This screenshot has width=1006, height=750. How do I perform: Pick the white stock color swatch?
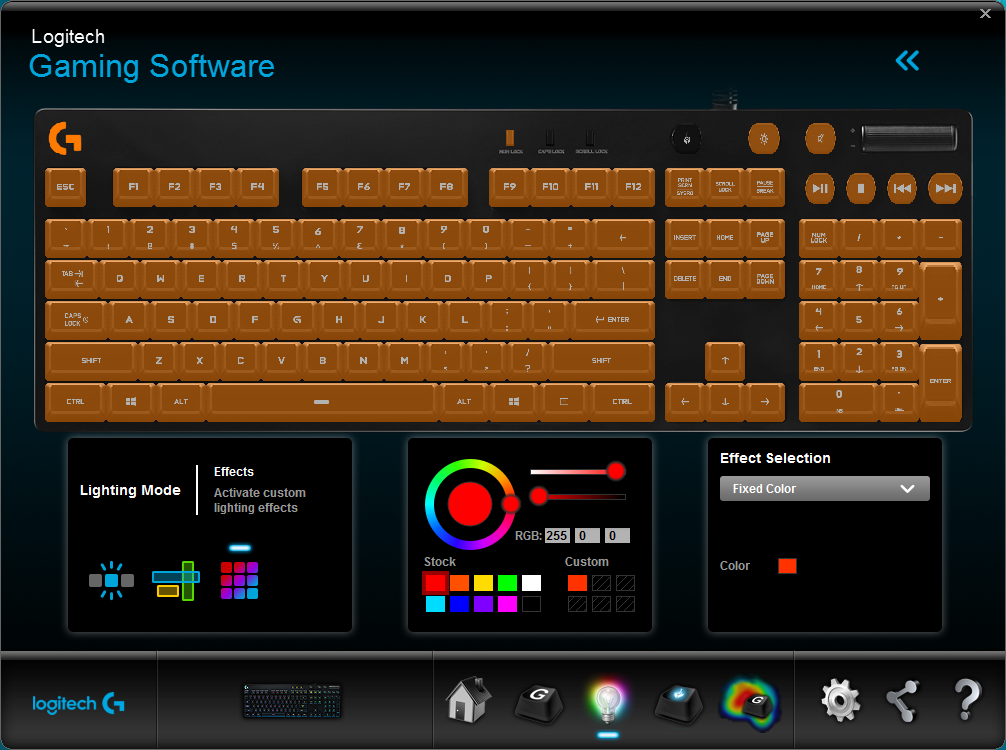531,583
